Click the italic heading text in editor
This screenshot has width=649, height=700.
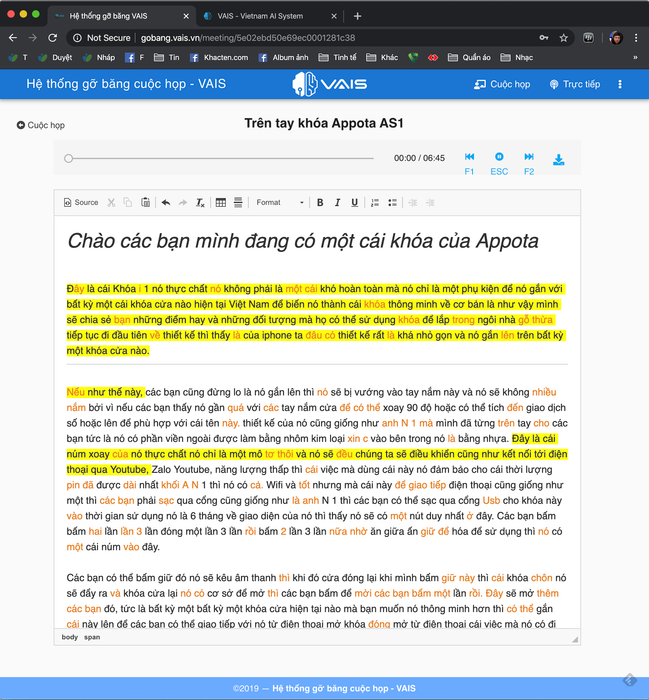pyautogui.click(x=303, y=241)
